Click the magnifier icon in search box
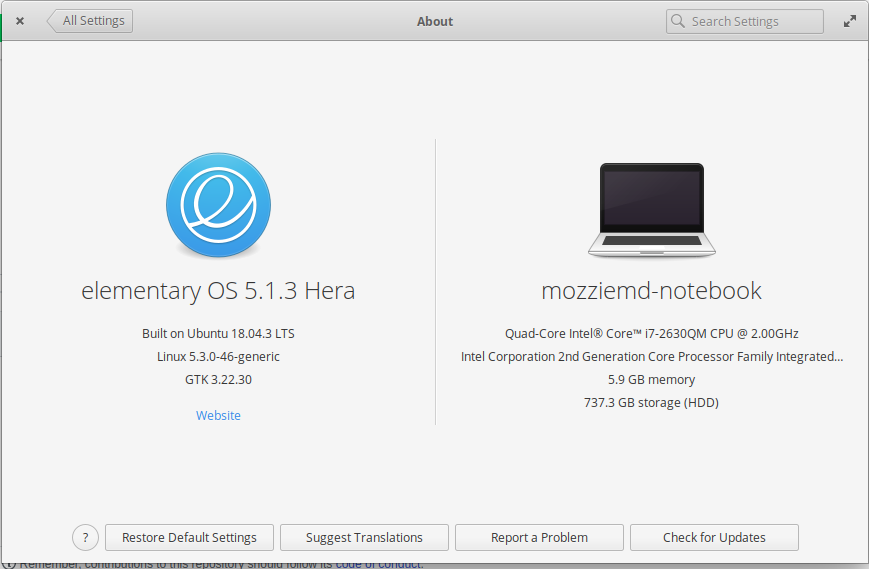Image resolution: width=869 pixels, height=569 pixels. pos(677,21)
